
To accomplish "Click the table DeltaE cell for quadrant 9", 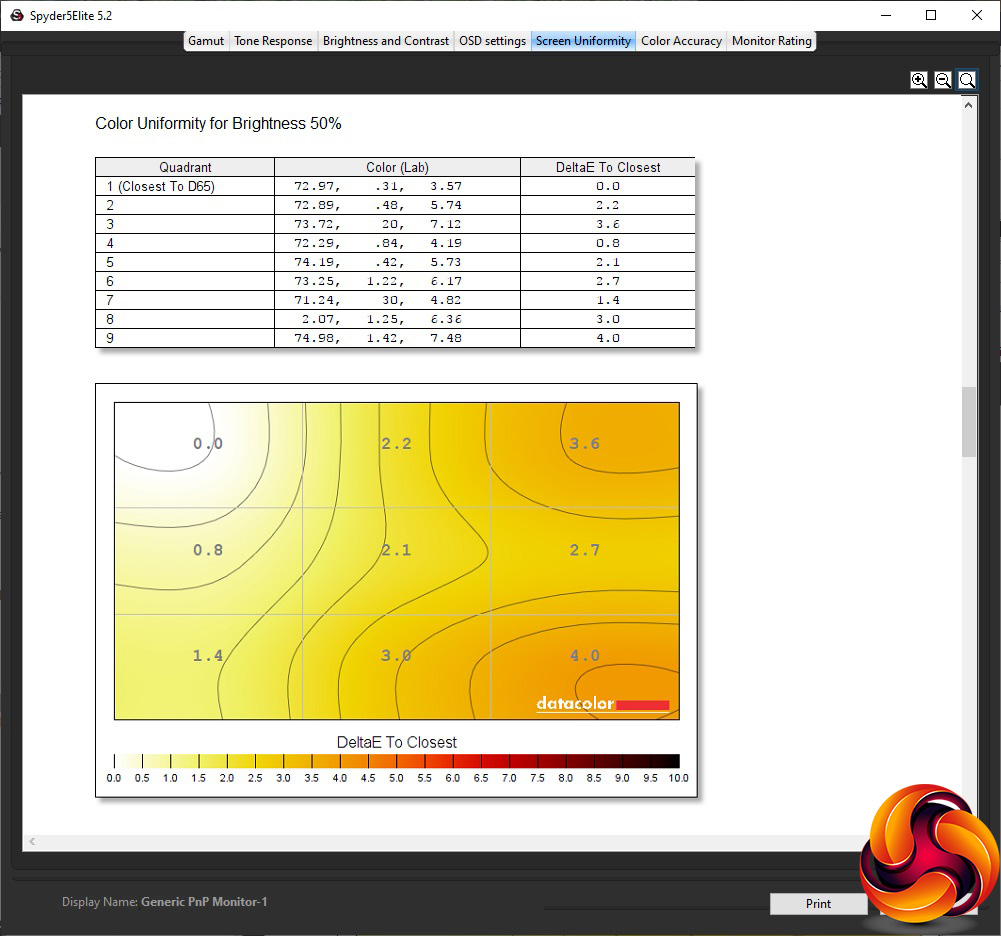I will coord(608,338).
